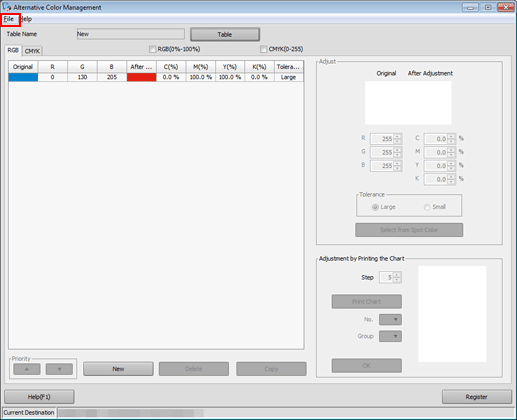Increase the C percentage spinner arrow
This screenshot has width=517, height=420.
tap(451, 136)
